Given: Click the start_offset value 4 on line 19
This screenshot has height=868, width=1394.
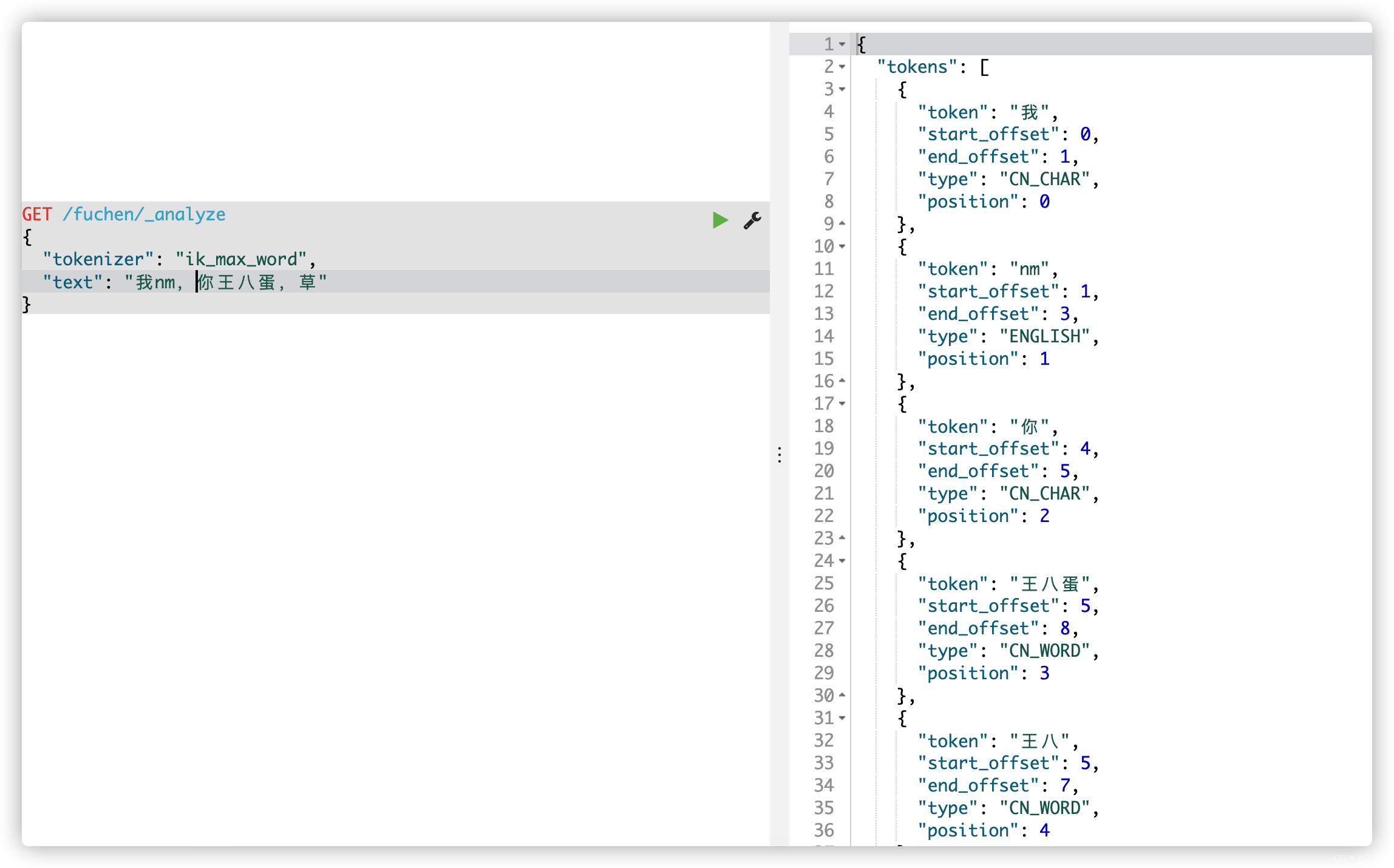Looking at the screenshot, I should (1086, 449).
